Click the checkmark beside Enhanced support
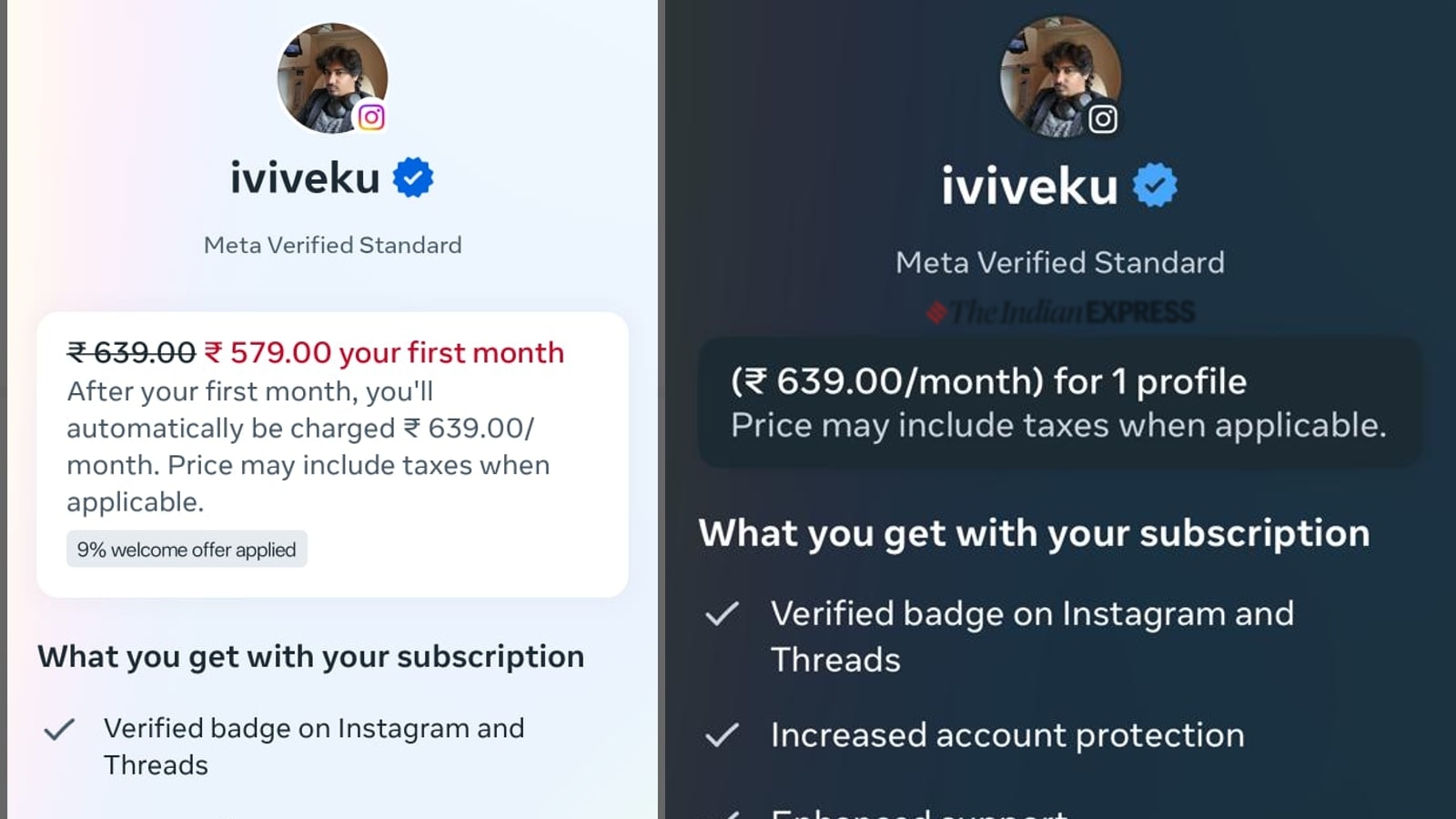The height and width of the screenshot is (819, 1456). click(723, 813)
